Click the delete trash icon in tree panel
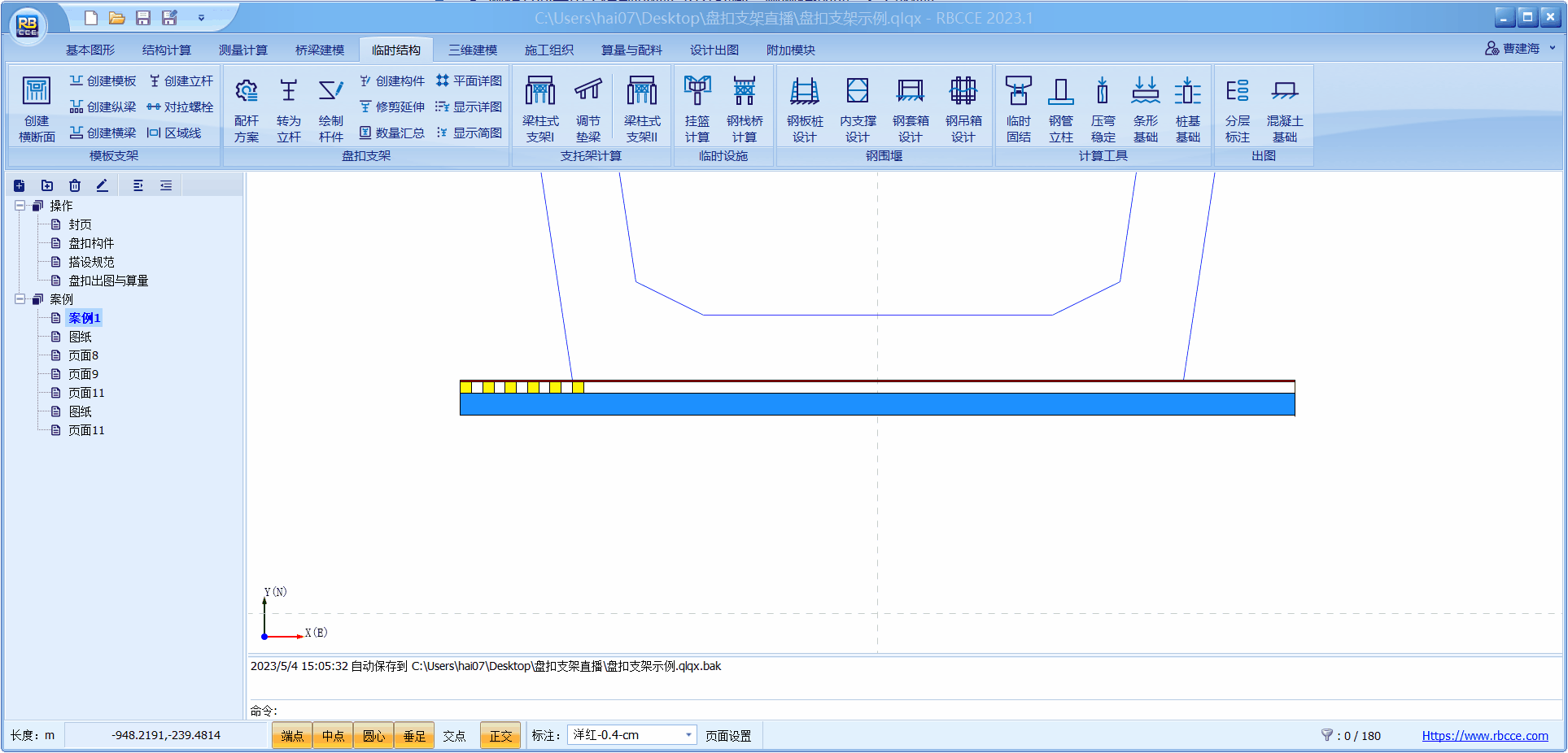This screenshot has height=753, width=1568. pyautogui.click(x=75, y=185)
